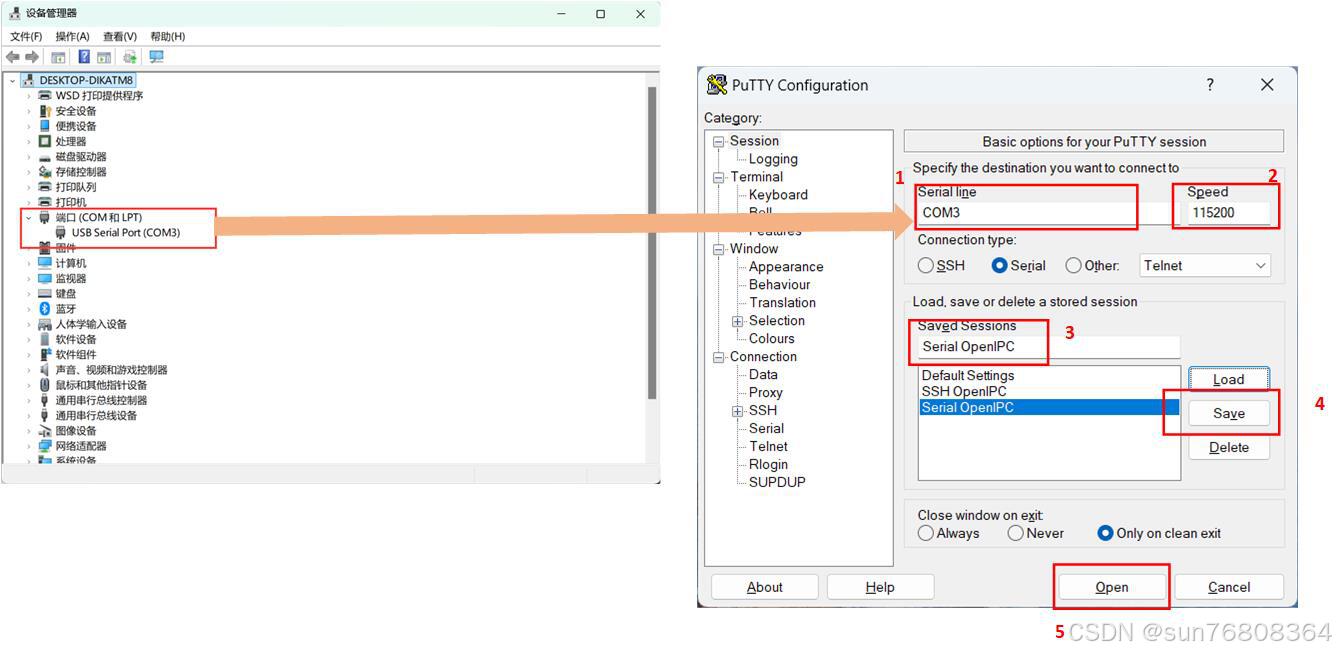The height and width of the screenshot is (654, 1336).
Task: Select the Serial connection type radio
Action: [1000, 266]
